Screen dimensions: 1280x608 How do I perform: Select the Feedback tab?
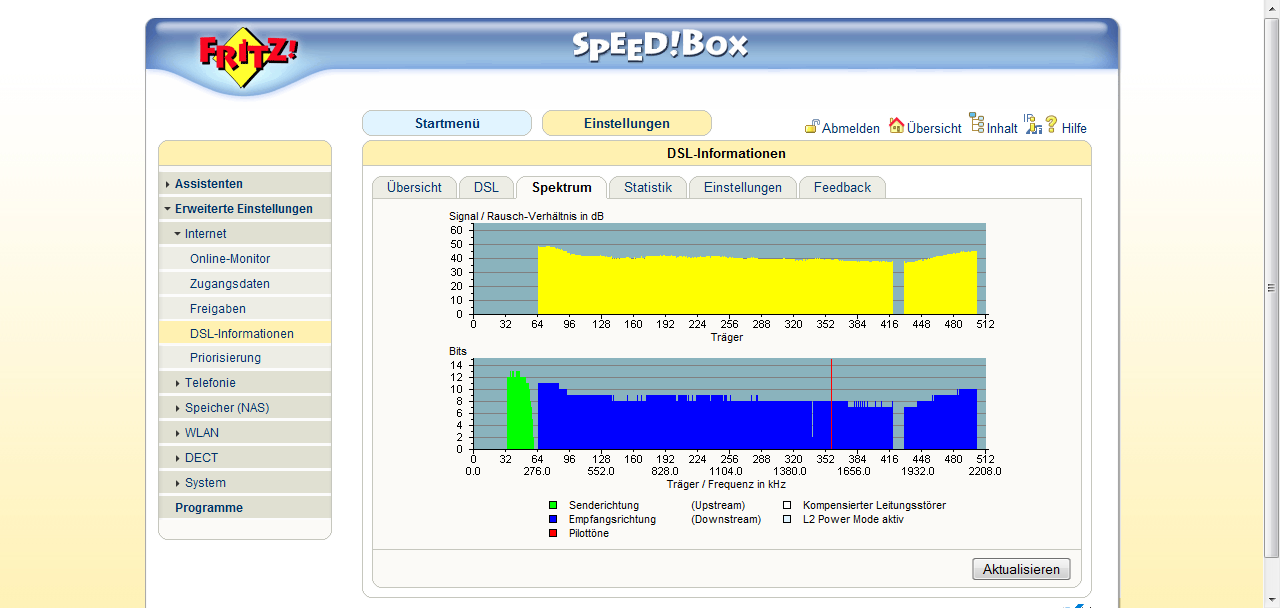tap(841, 188)
